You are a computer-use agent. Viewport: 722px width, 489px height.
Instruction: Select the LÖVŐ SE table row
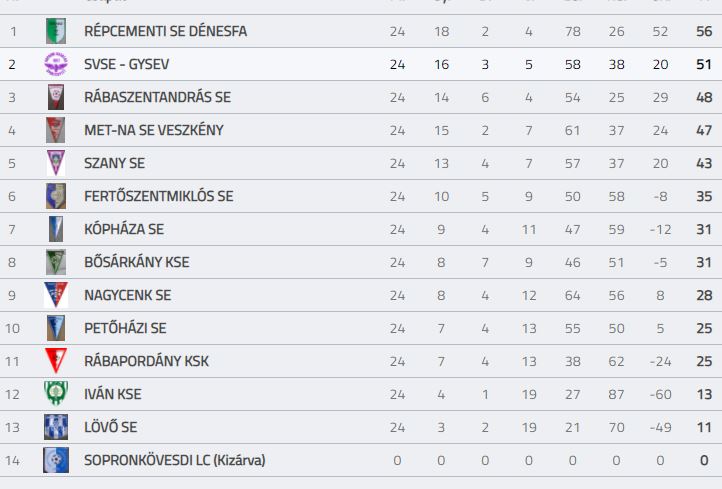coord(361,427)
